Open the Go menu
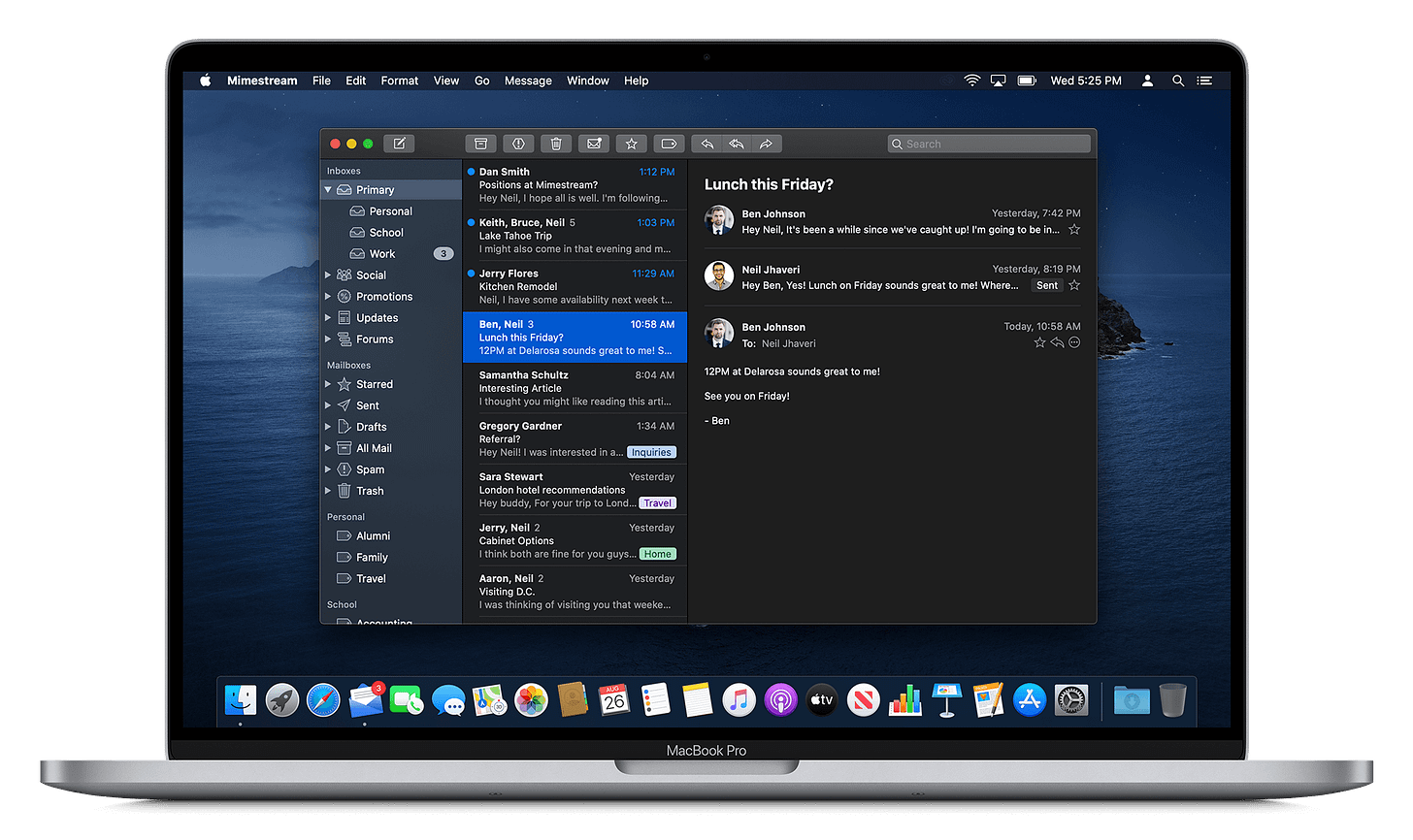 point(482,81)
